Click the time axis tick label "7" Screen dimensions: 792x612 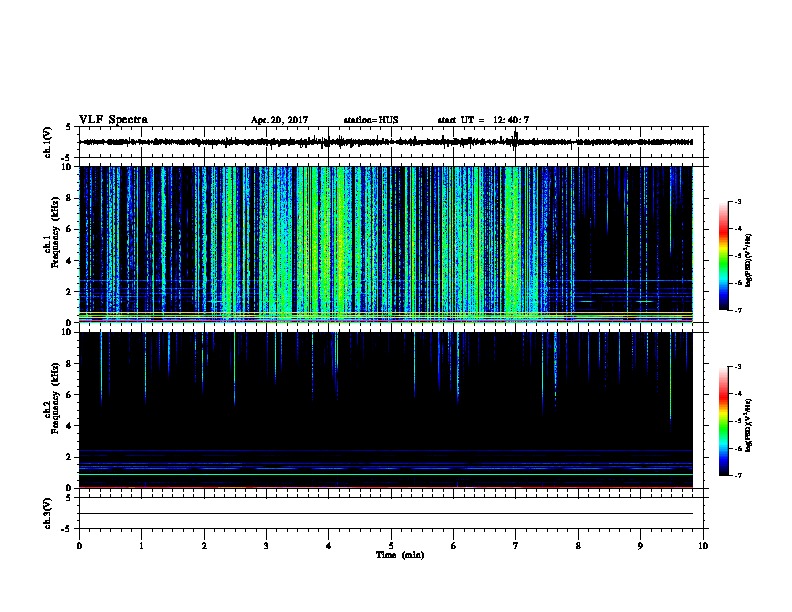(x=516, y=546)
